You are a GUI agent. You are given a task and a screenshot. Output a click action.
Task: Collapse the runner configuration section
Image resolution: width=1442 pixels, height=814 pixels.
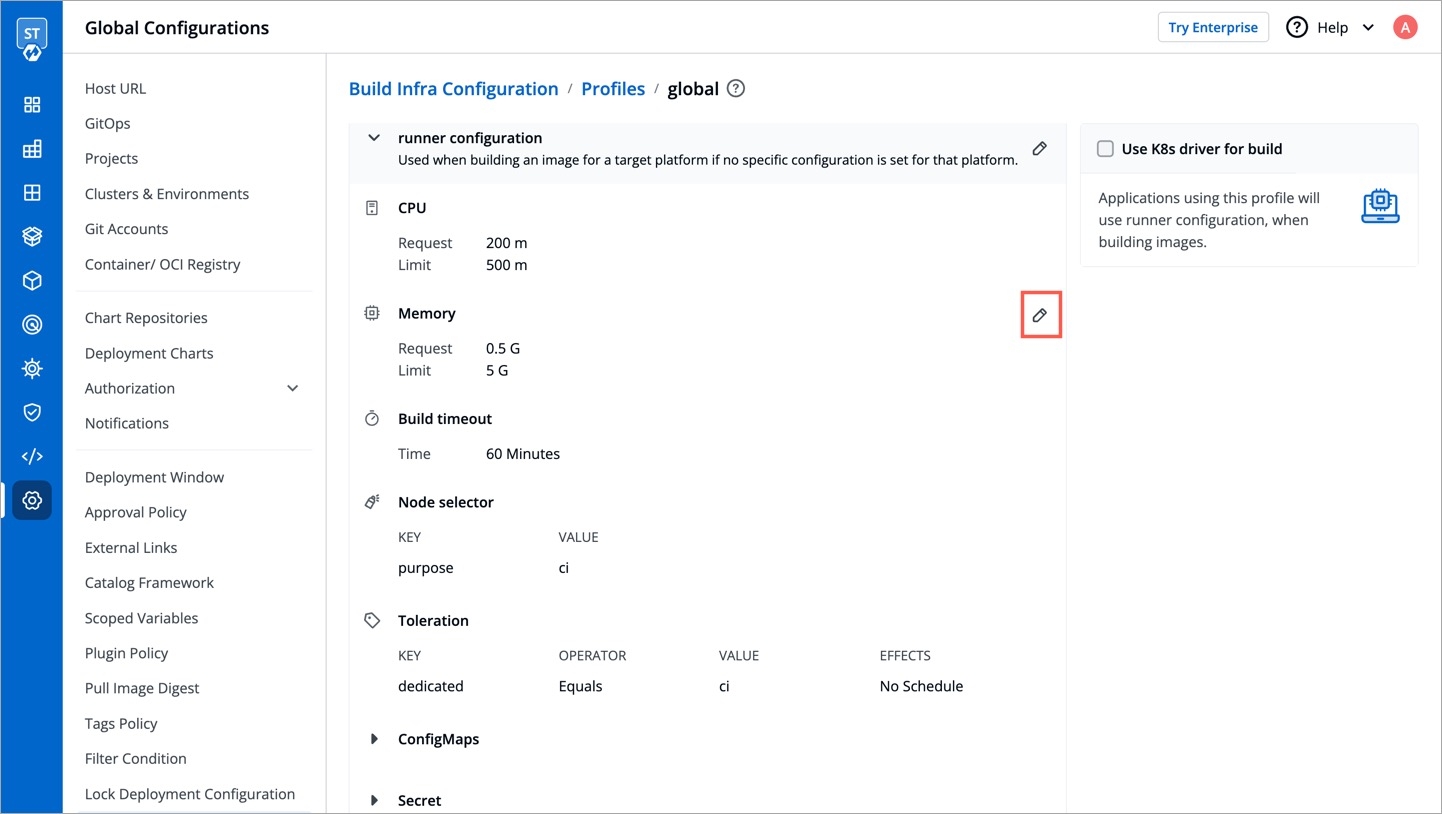tap(374, 138)
